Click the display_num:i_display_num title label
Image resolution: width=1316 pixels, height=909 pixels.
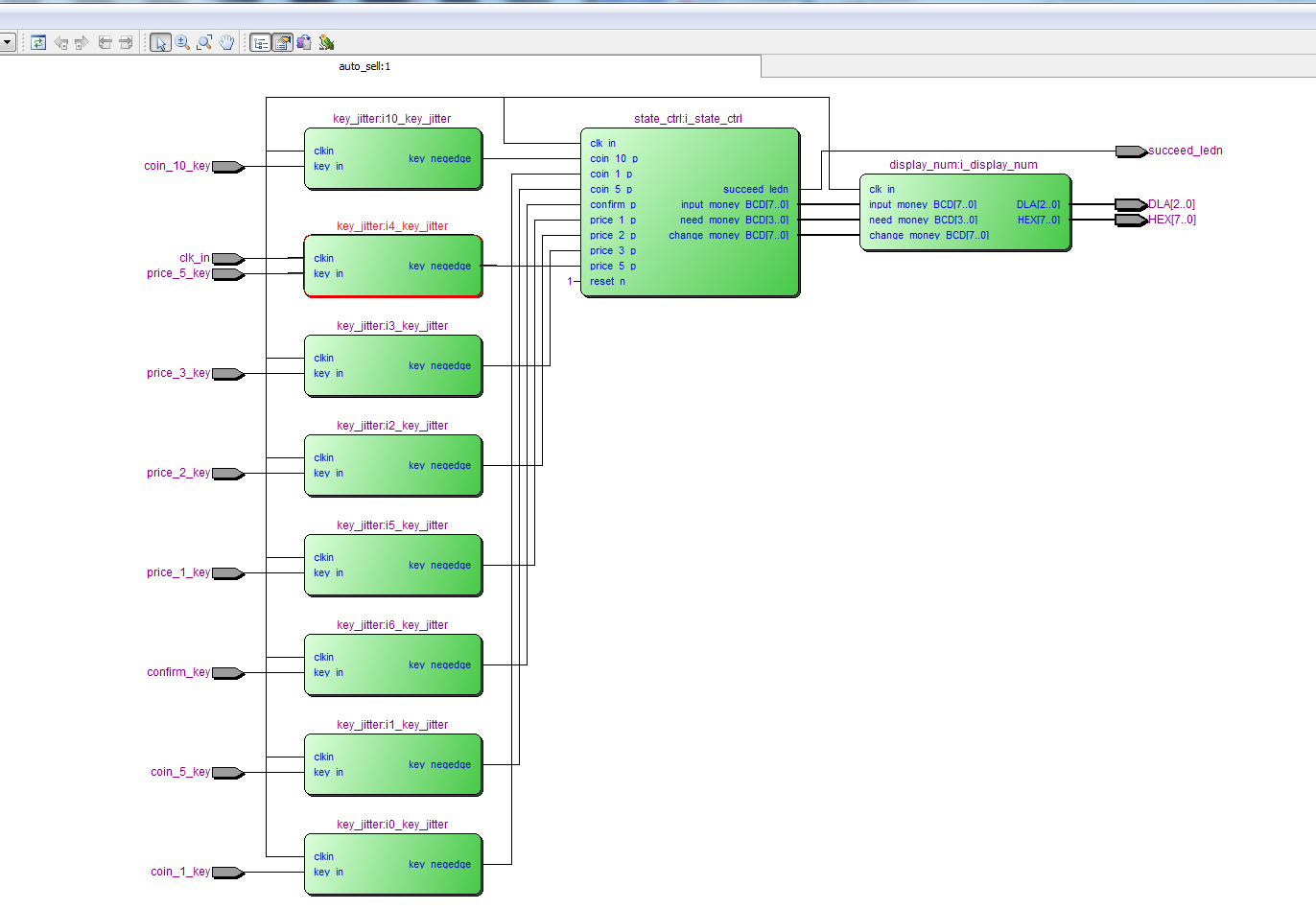point(963,165)
